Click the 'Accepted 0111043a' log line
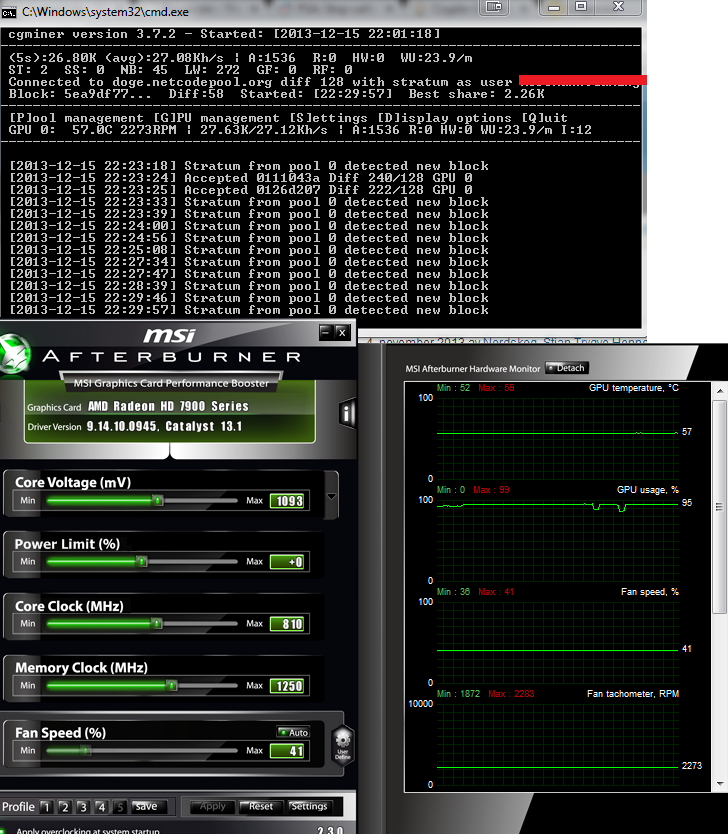 pos(241,178)
